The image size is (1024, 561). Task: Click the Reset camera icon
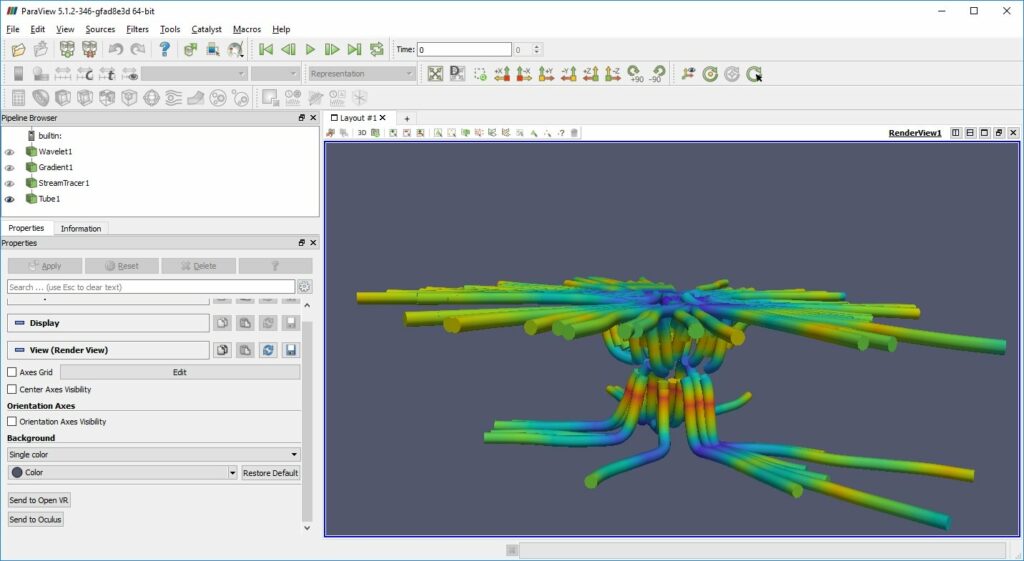pyautogui.click(x=435, y=74)
